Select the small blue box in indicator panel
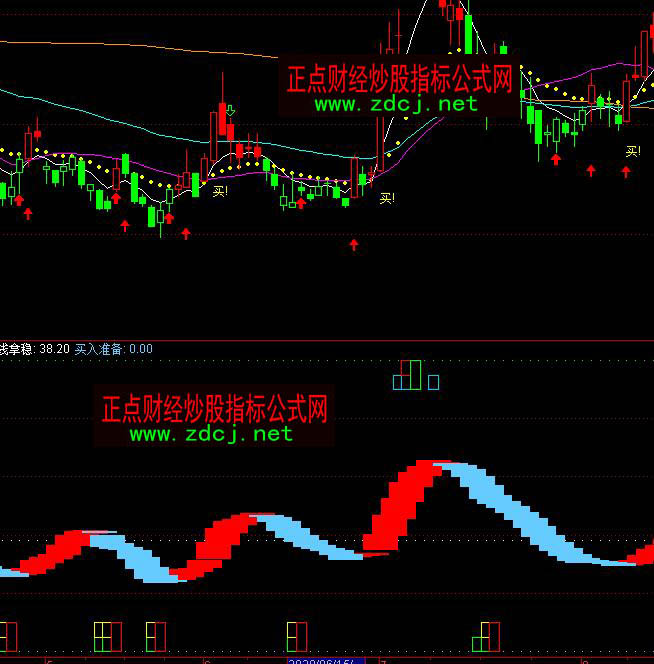Screen dimensions: 654x664 coord(433,382)
